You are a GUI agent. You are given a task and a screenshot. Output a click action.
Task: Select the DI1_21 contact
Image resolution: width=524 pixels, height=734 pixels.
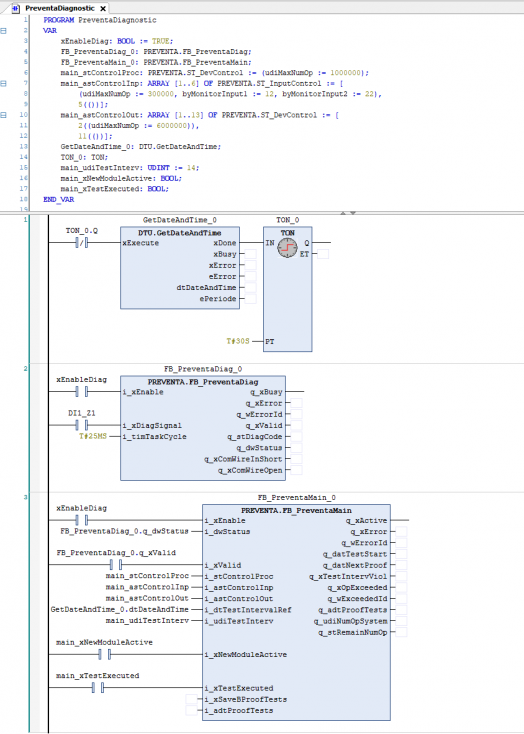[x=81, y=425]
